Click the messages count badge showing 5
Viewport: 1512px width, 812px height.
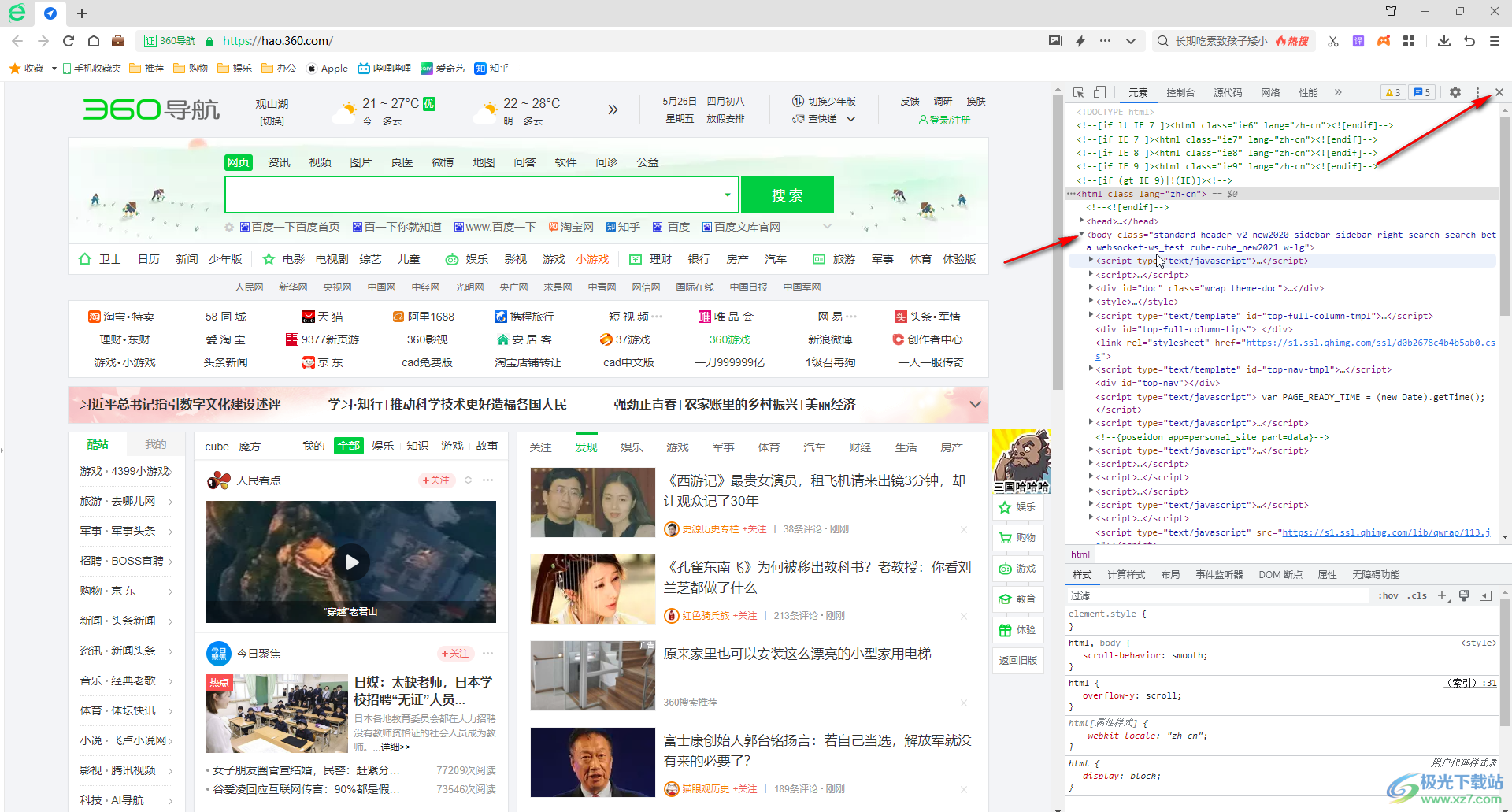click(x=1422, y=92)
